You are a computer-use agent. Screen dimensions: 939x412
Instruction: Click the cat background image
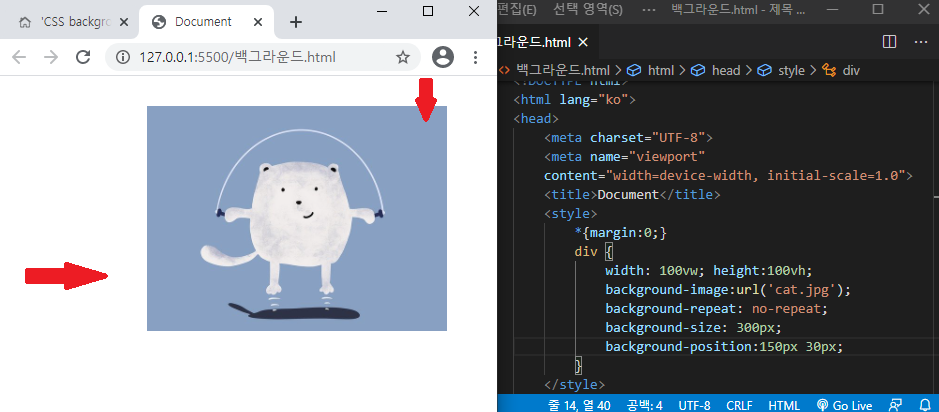click(x=296, y=218)
